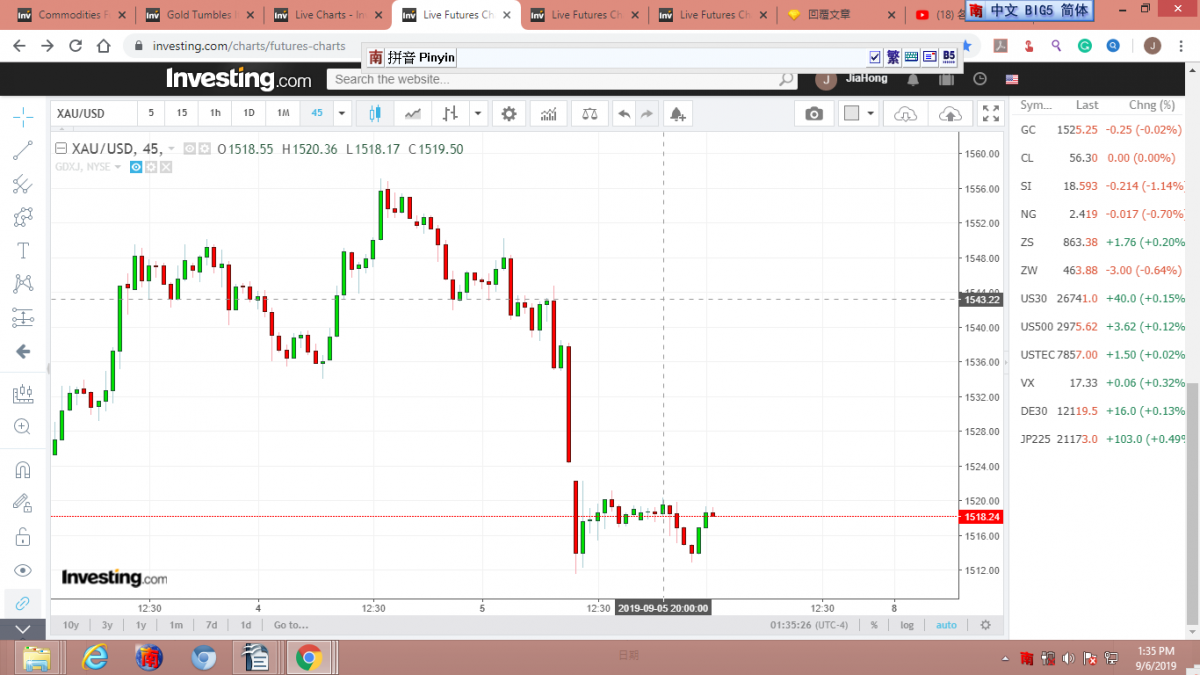Click the Indicators bar-chart icon

click(x=548, y=114)
